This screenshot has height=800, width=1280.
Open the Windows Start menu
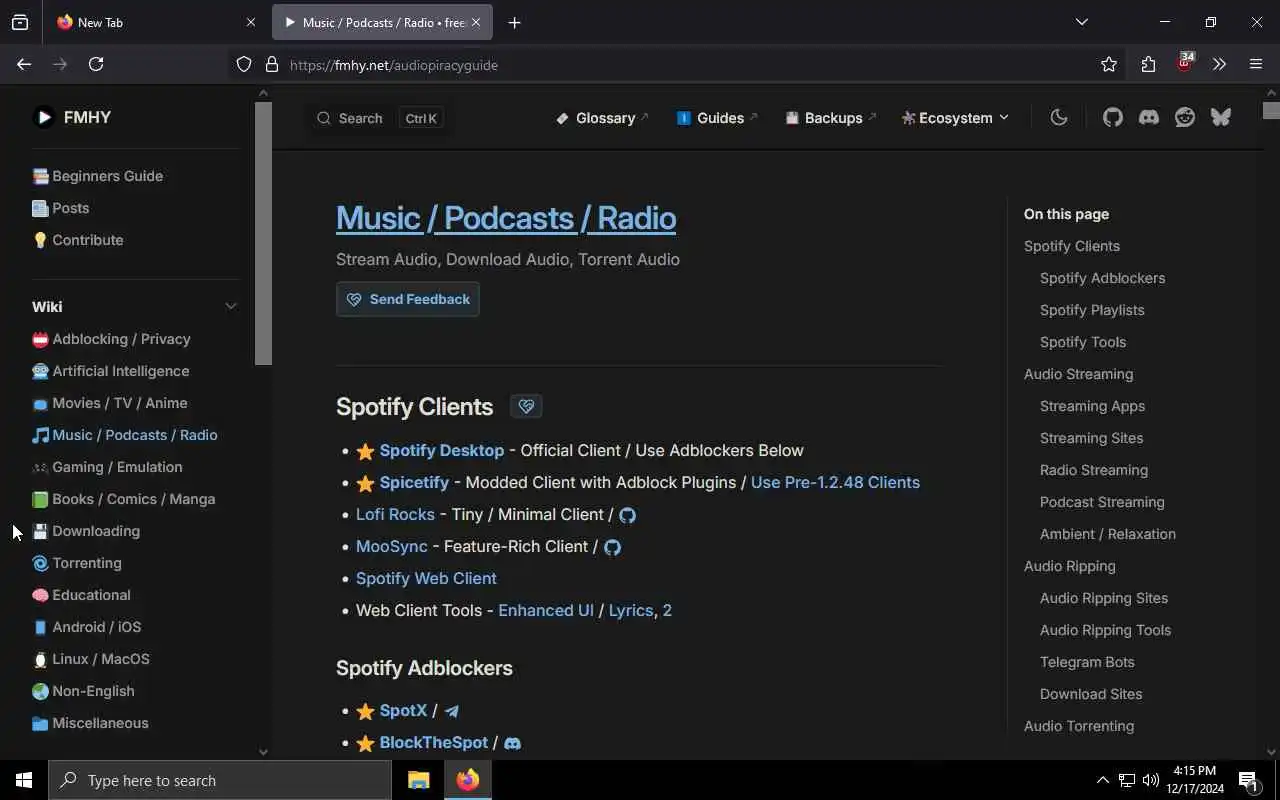pos(24,780)
